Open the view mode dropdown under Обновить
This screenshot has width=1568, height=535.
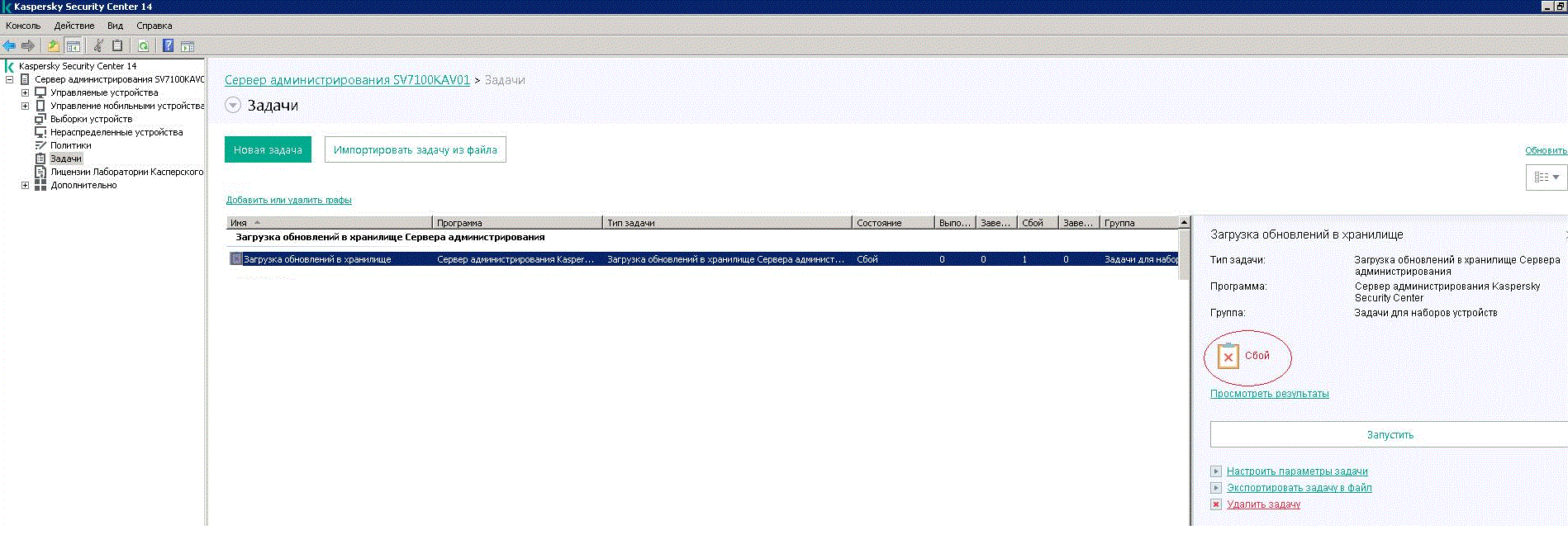1546,178
